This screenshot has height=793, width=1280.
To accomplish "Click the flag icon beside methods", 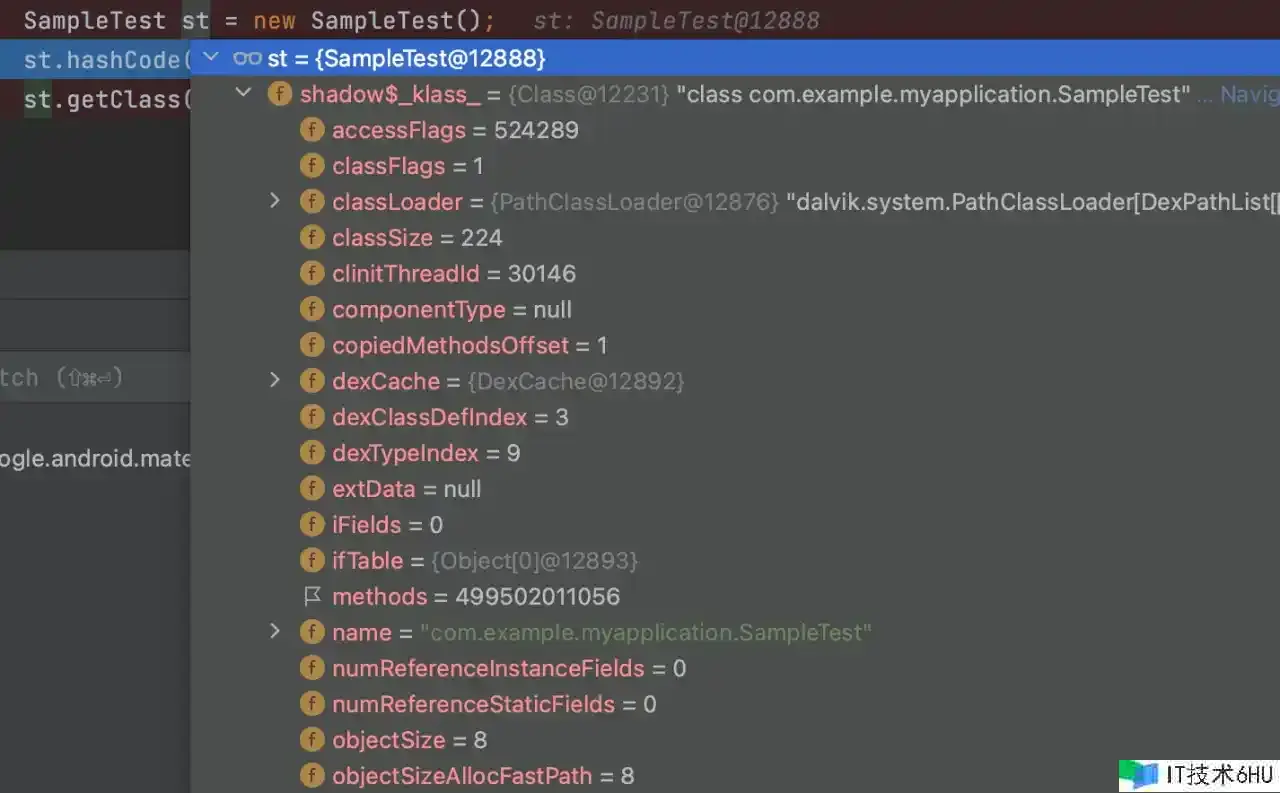I will pyautogui.click(x=313, y=597).
